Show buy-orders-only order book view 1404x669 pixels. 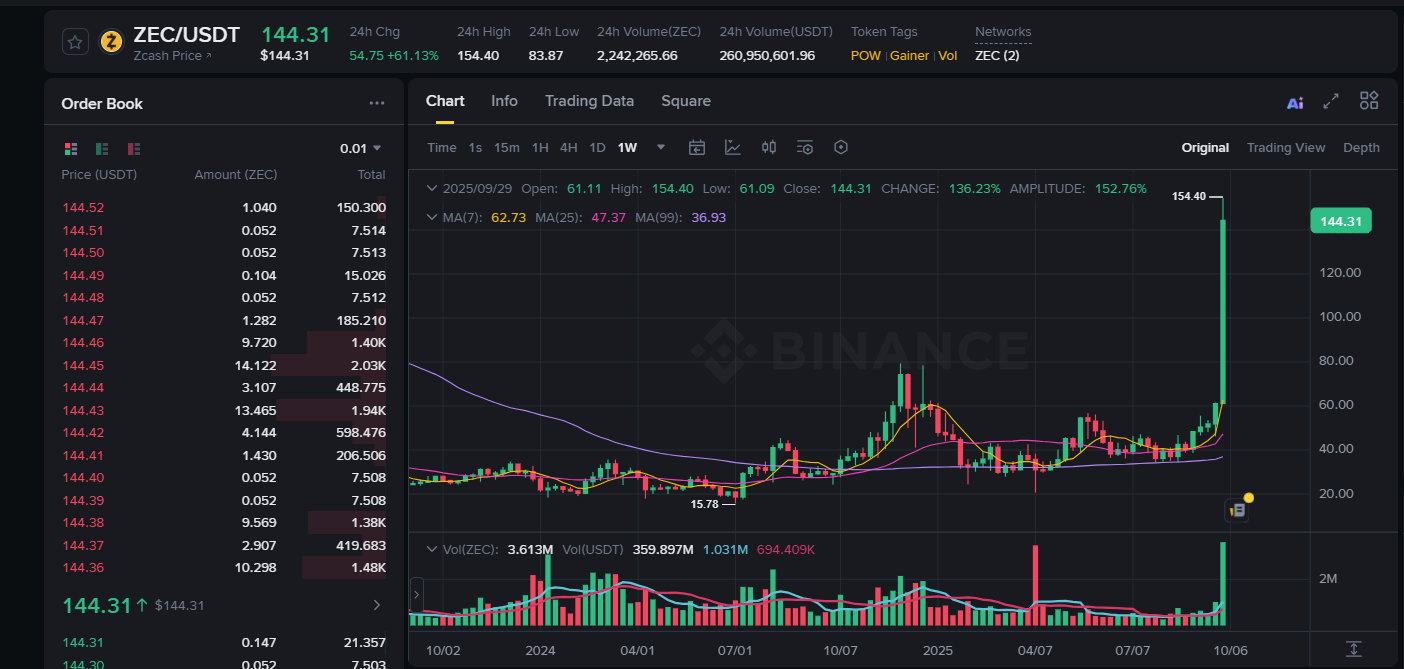[x=102, y=149]
